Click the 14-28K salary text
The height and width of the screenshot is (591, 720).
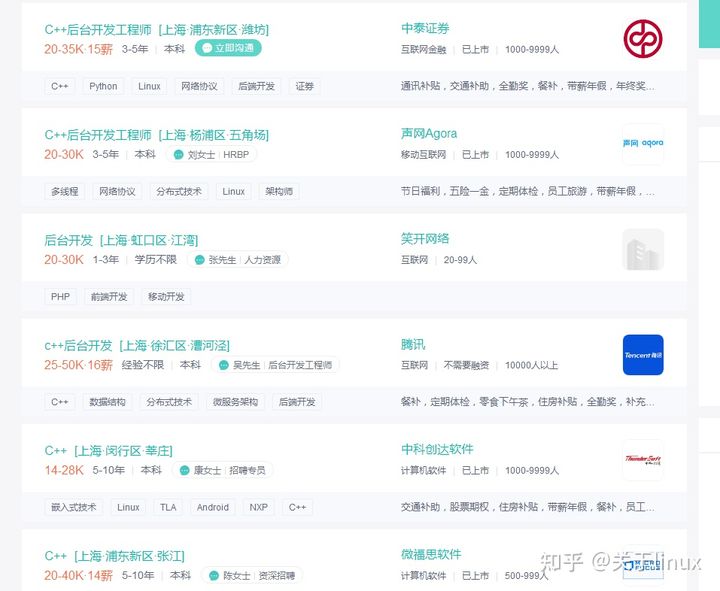pos(64,470)
